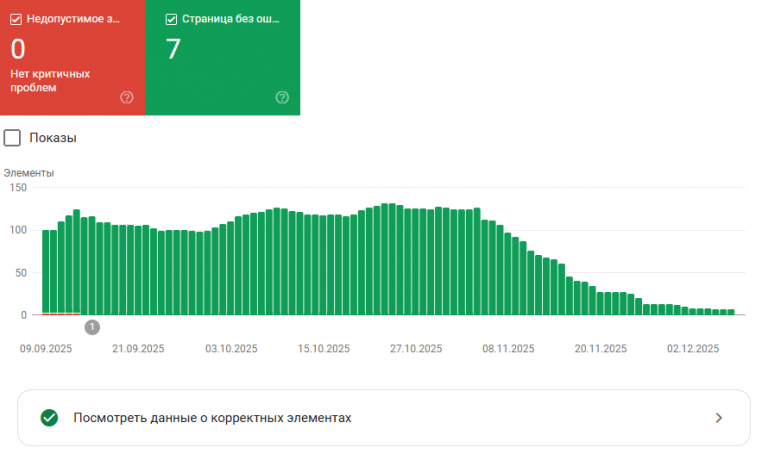This screenshot has height=460, width=768.
Task: Click the chart bar above 08.11.2025 label
Action: tap(508, 274)
